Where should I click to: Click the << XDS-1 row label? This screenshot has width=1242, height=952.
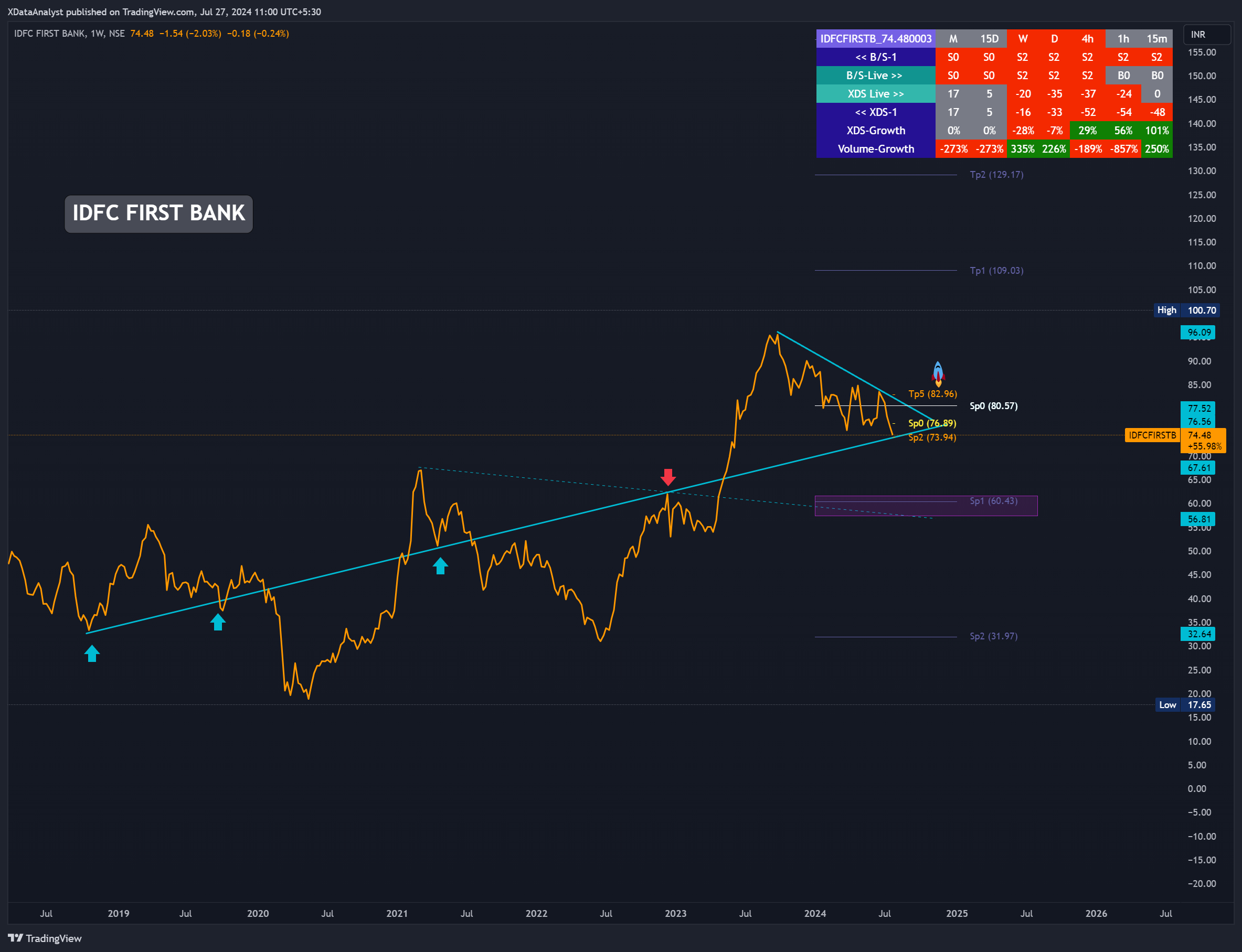(876, 112)
